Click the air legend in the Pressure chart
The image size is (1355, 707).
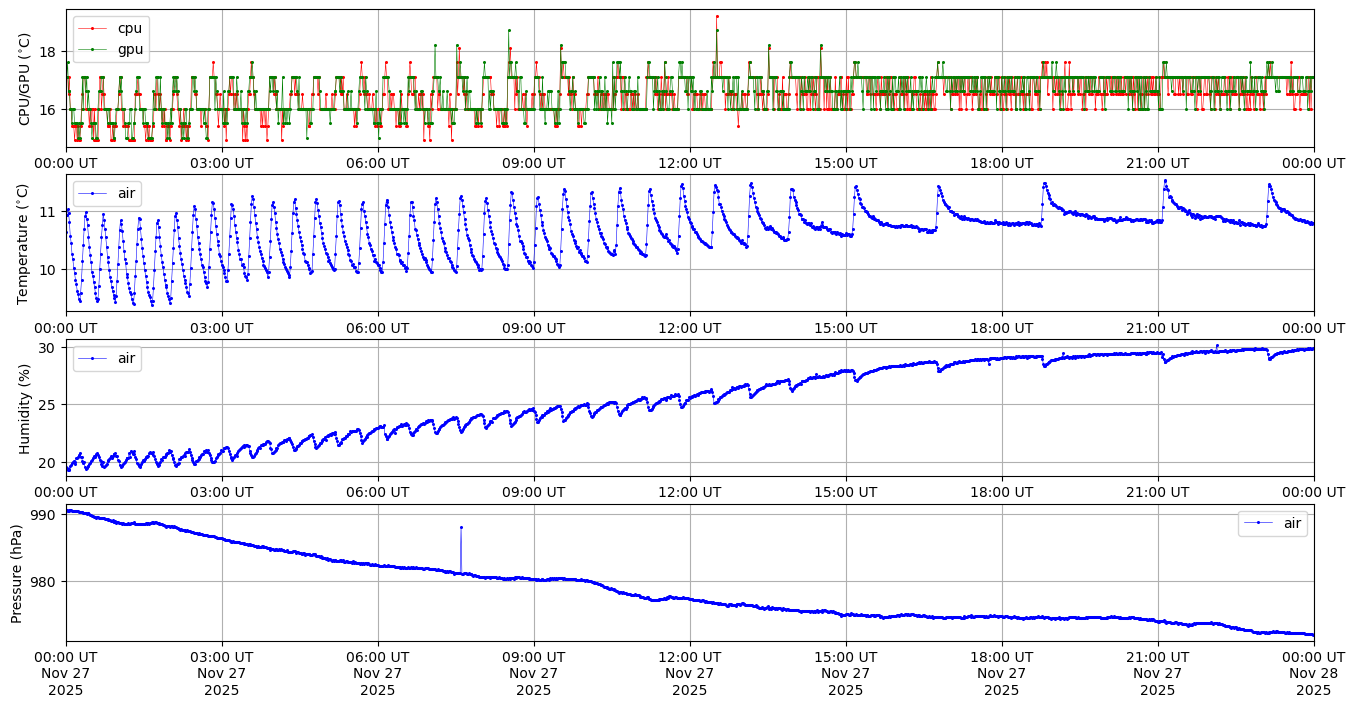[x=1292, y=523]
